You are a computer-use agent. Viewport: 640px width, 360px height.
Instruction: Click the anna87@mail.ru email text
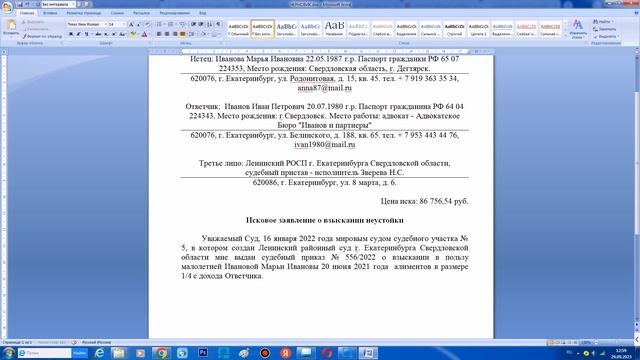[x=324, y=88]
